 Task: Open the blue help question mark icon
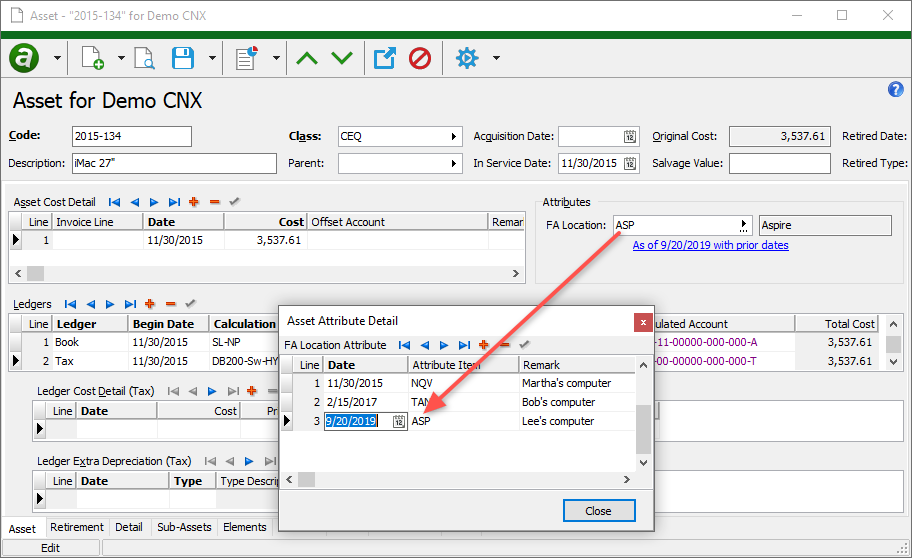point(895,90)
